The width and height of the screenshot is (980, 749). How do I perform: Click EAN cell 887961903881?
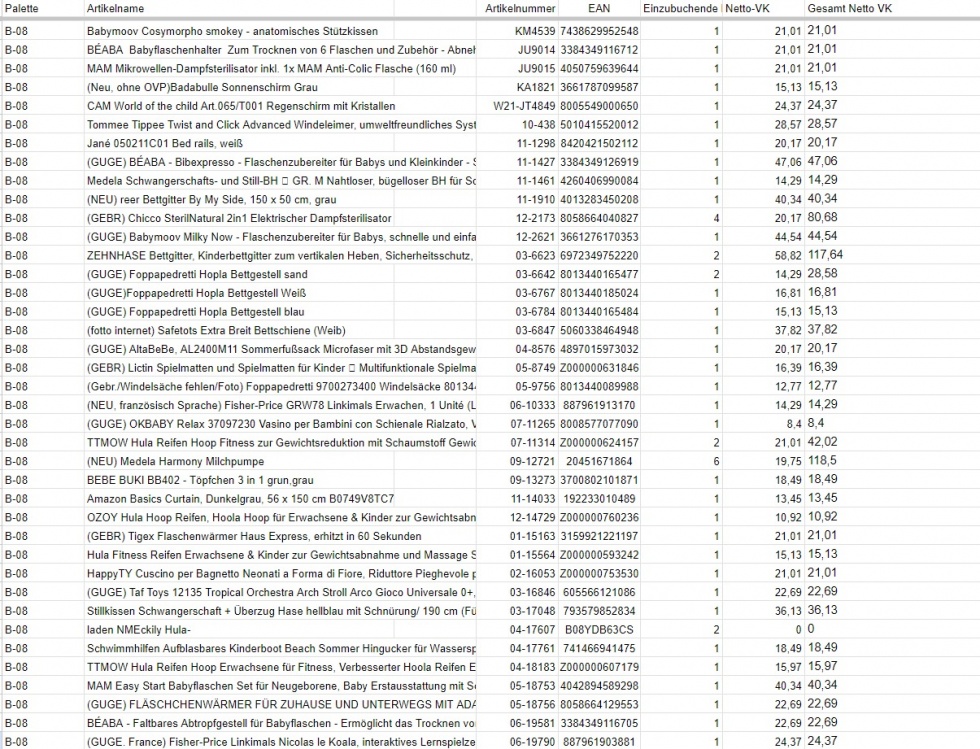point(599,743)
